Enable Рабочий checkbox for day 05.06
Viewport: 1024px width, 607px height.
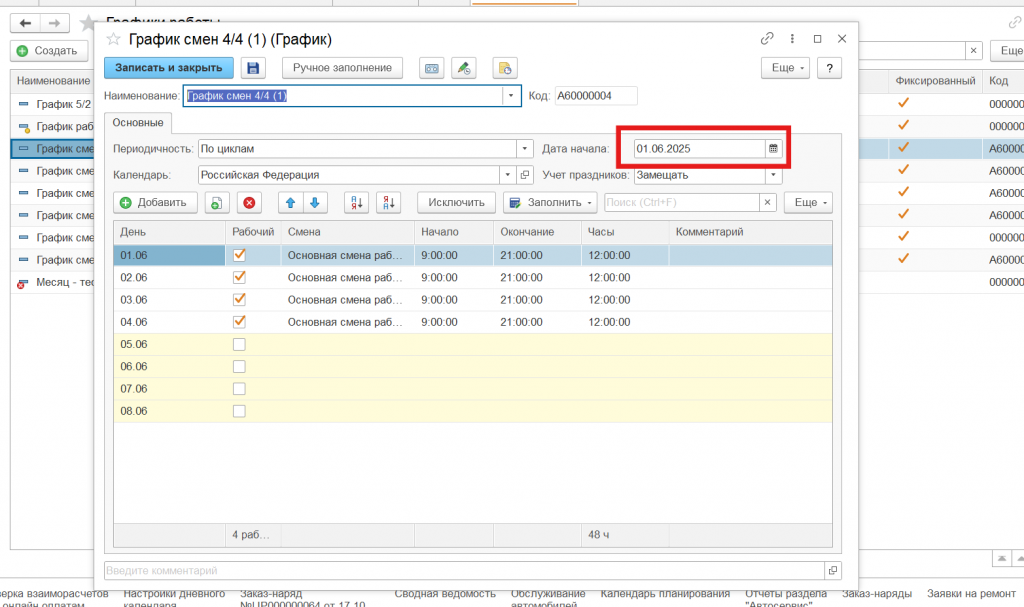[239, 344]
